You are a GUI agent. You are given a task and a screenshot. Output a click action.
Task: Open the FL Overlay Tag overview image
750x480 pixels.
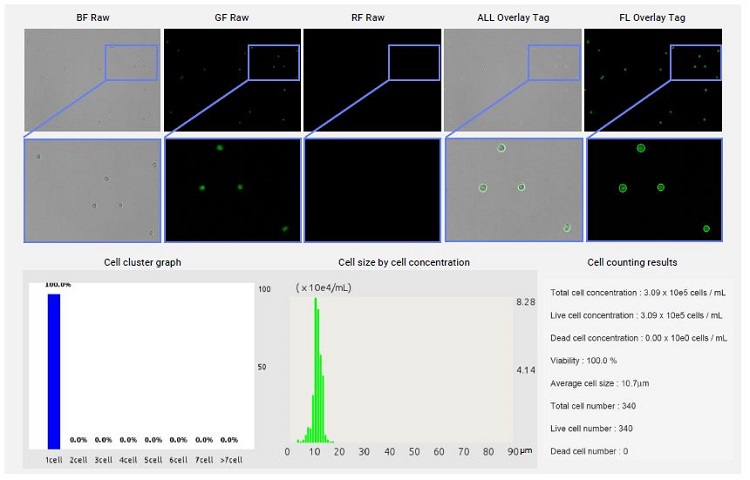tap(653, 80)
